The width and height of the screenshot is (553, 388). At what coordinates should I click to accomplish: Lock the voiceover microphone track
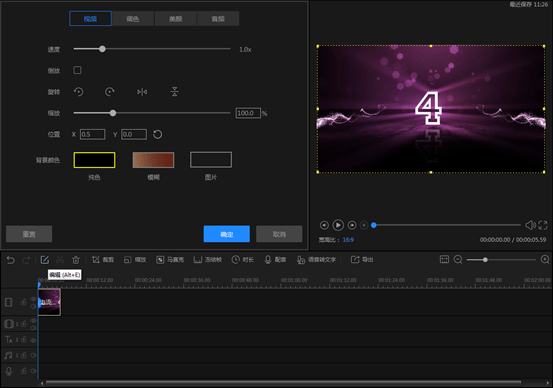coord(23,371)
